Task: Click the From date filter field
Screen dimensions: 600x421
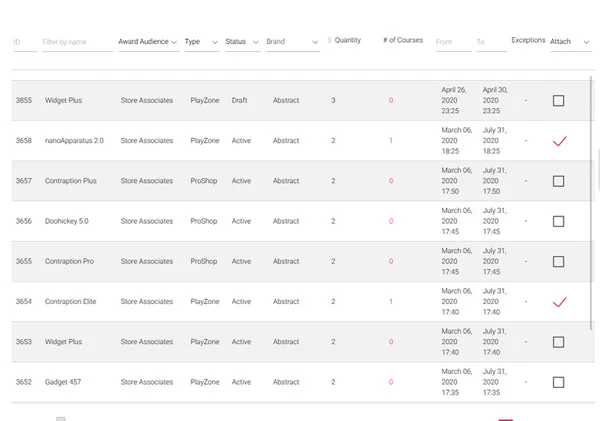Action: tap(453, 42)
